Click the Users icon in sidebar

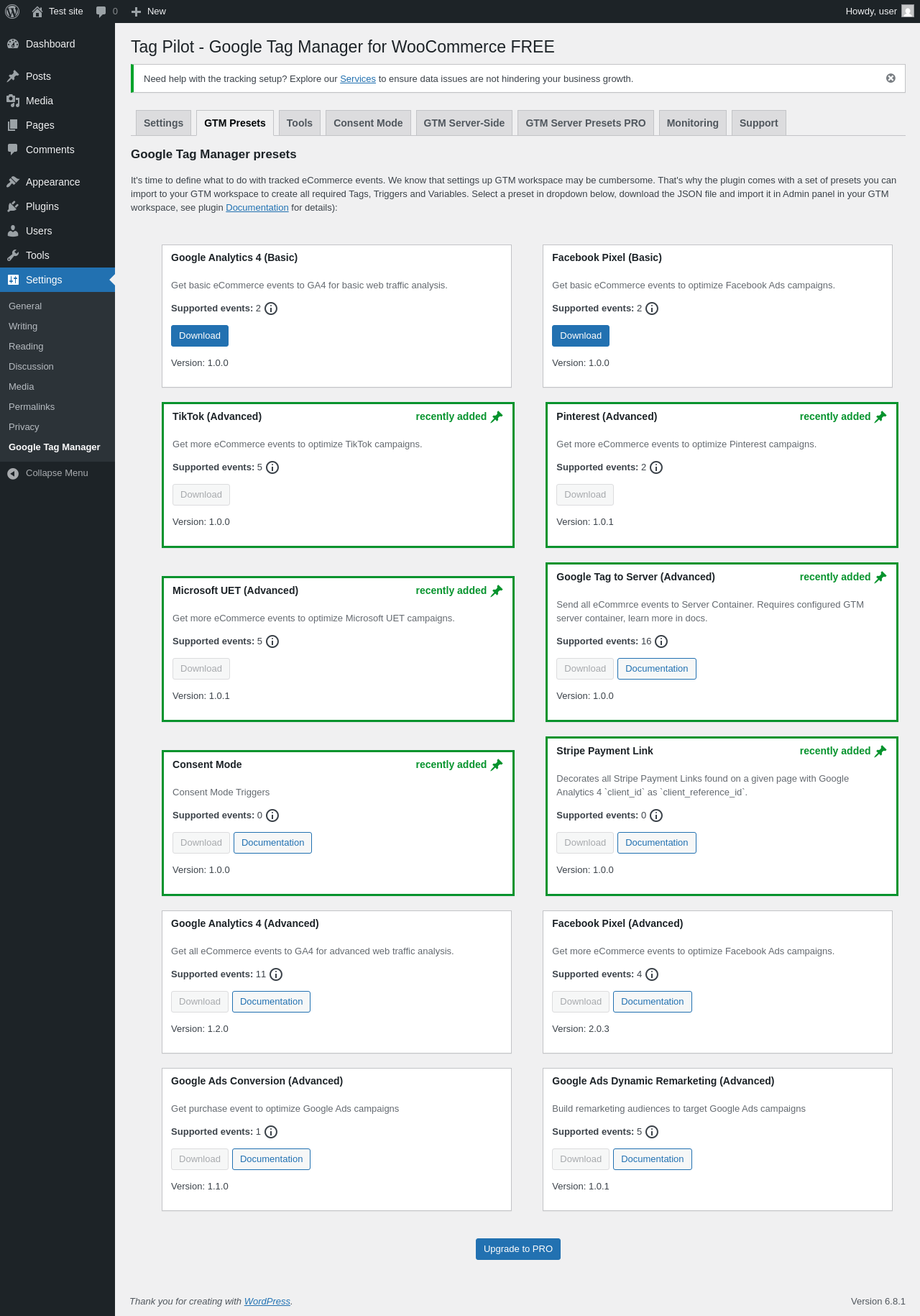[x=13, y=231]
